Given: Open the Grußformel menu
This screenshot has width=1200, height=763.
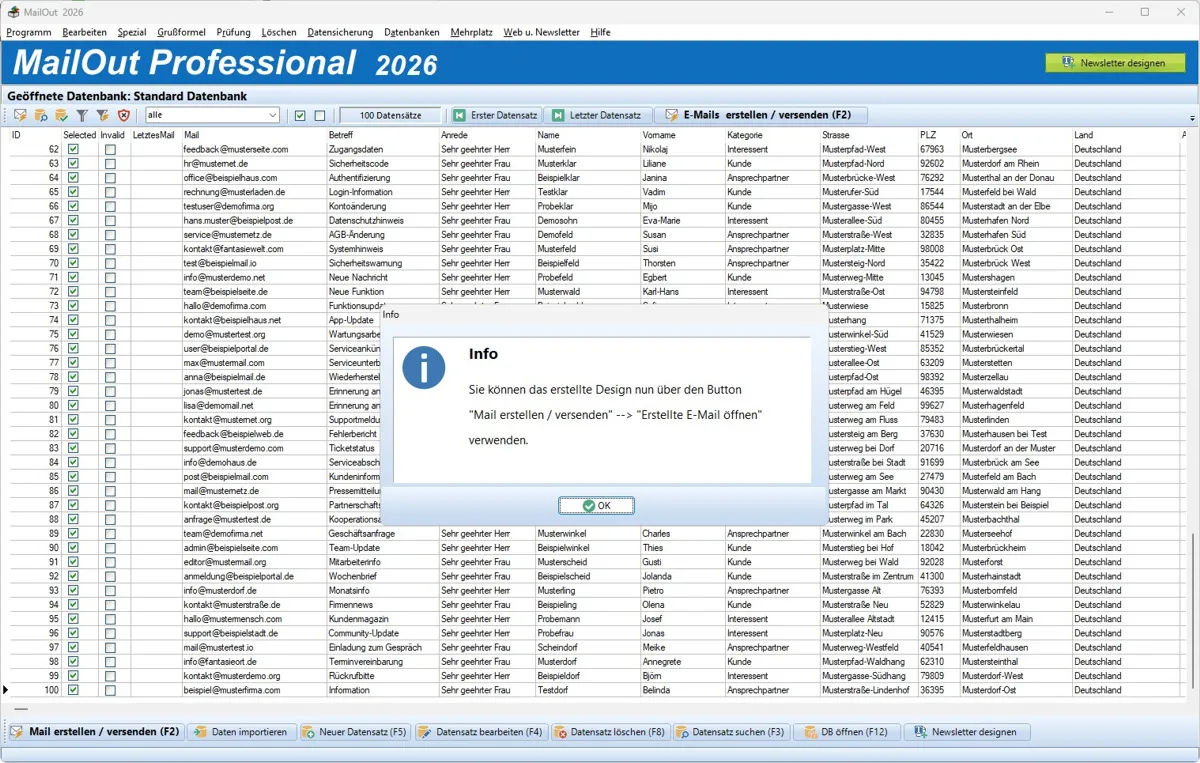Looking at the screenshot, I should tap(181, 32).
